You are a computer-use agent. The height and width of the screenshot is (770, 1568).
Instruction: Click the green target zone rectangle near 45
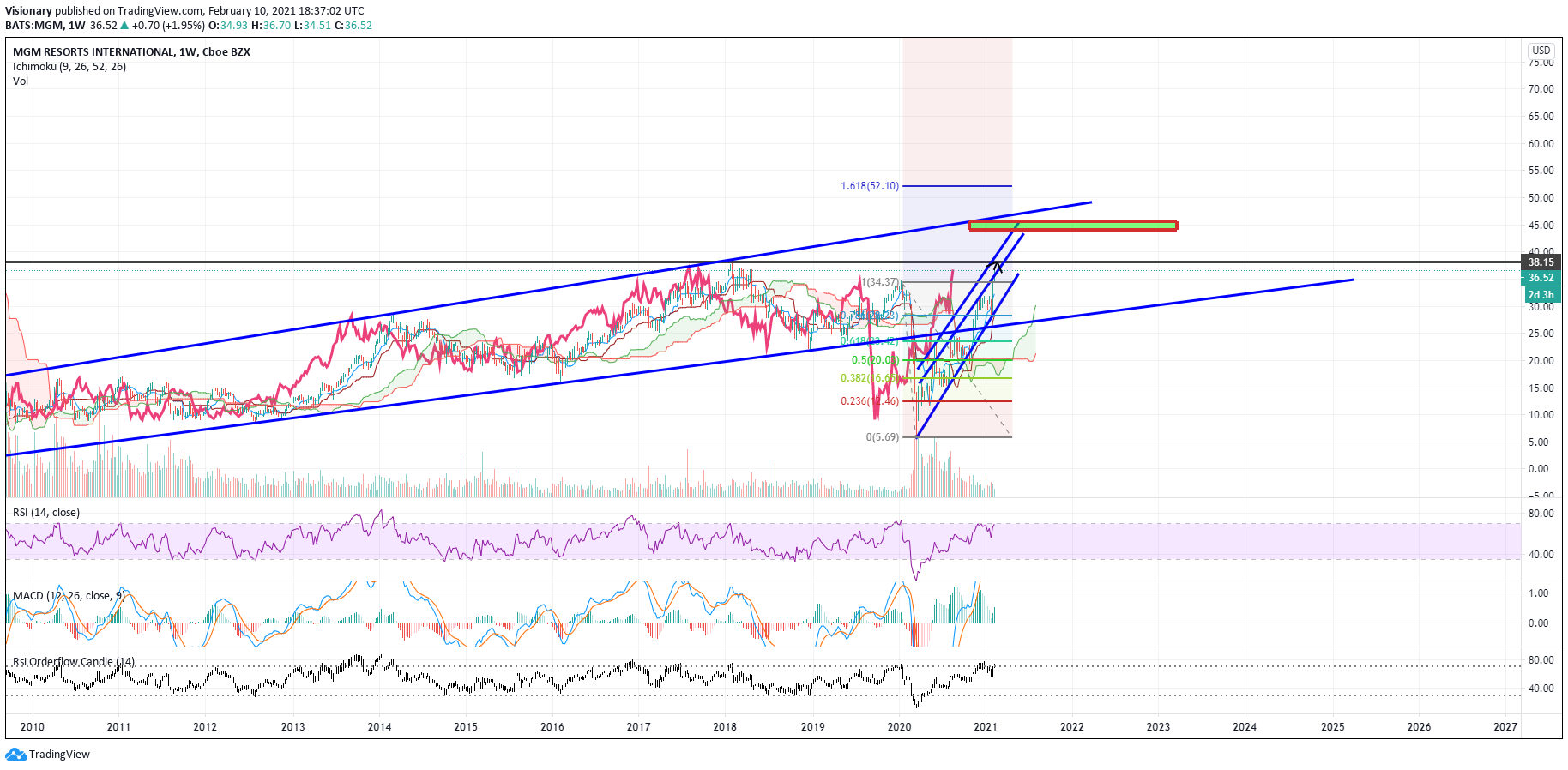pos(1072,226)
